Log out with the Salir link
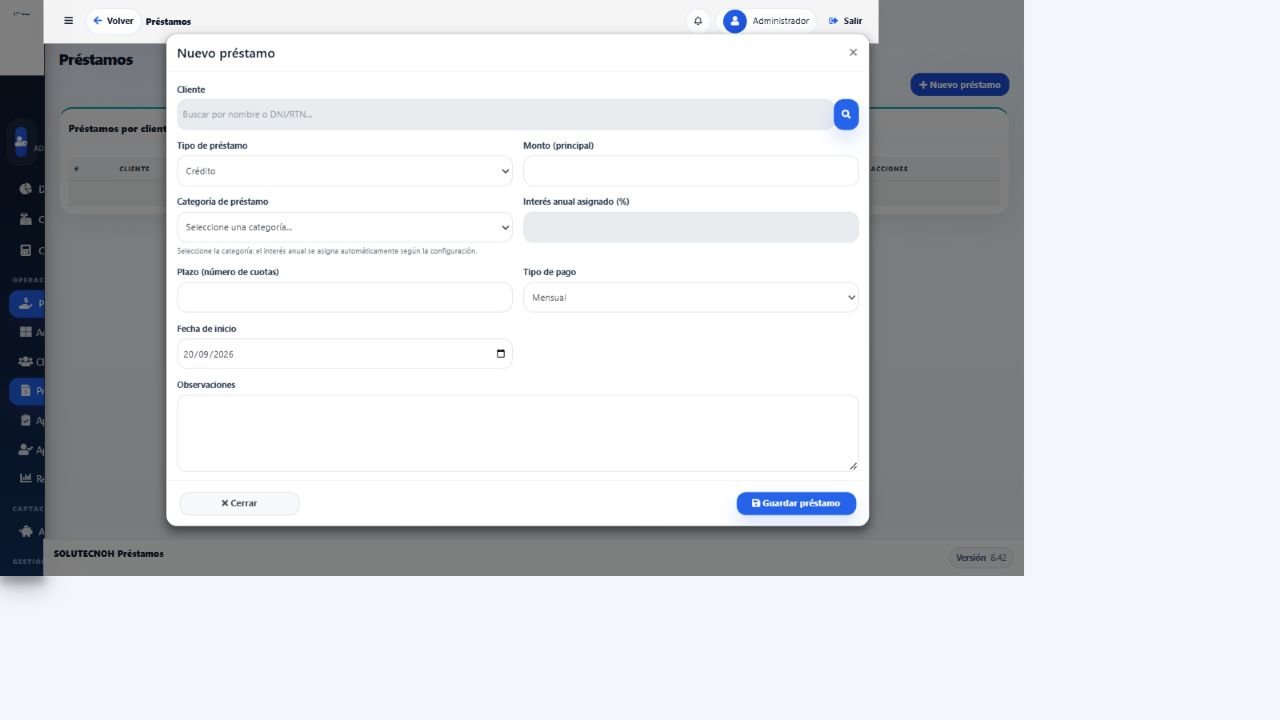1280x720 pixels. [845, 21]
